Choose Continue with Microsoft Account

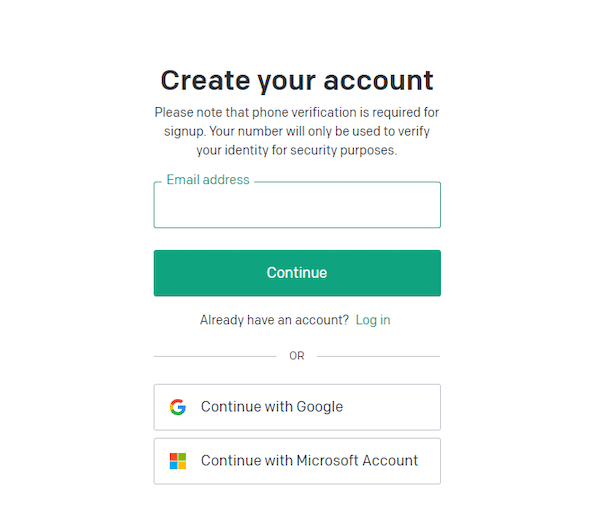pyautogui.click(x=297, y=461)
